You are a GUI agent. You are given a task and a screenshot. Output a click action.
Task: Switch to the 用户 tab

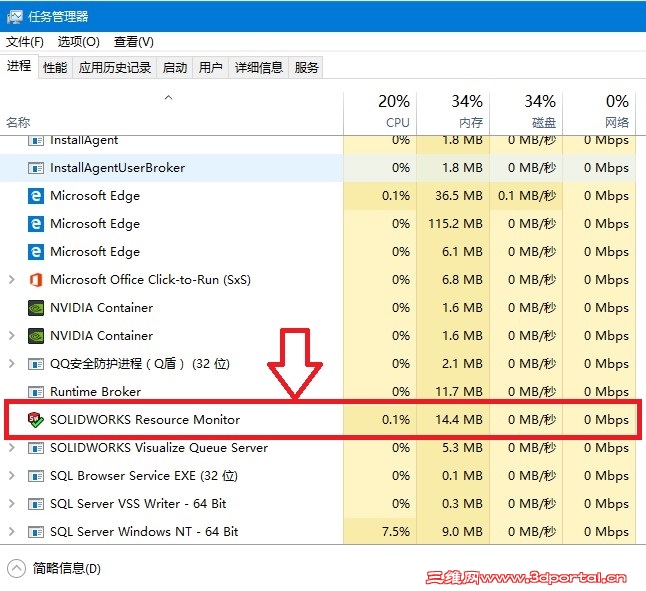(211, 67)
